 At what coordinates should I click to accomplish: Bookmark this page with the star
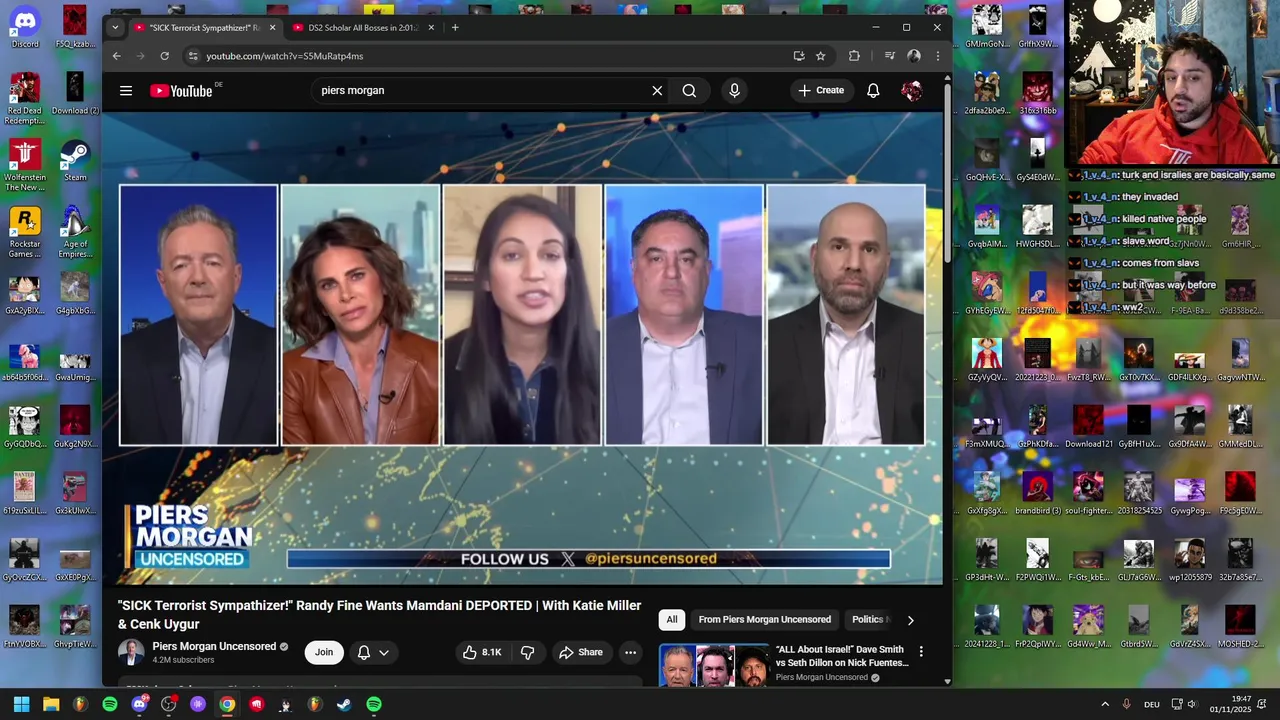pos(820,56)
